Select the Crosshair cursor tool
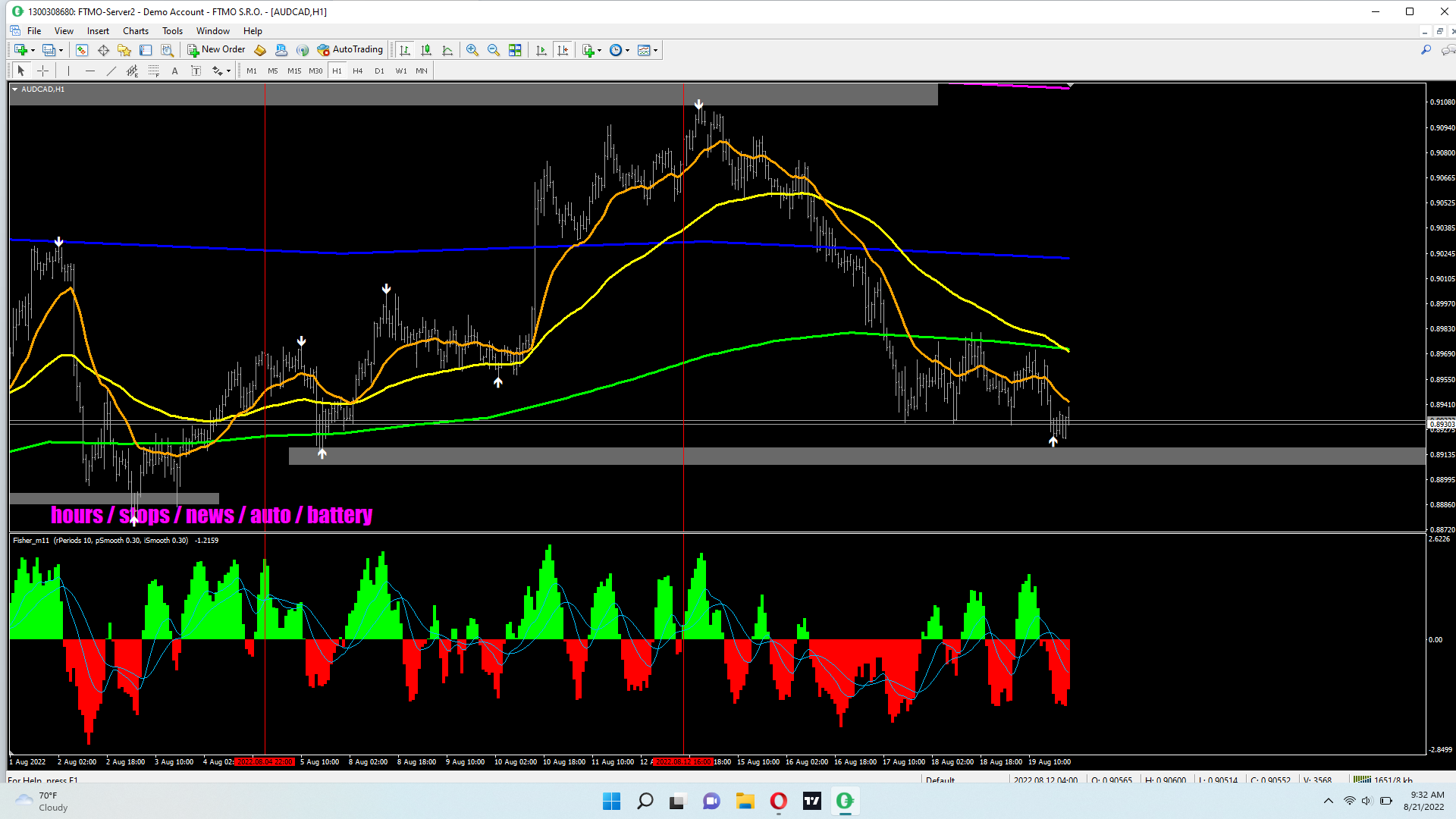The width and height of the screenshot is (1456, 819). tap(43, 71)
